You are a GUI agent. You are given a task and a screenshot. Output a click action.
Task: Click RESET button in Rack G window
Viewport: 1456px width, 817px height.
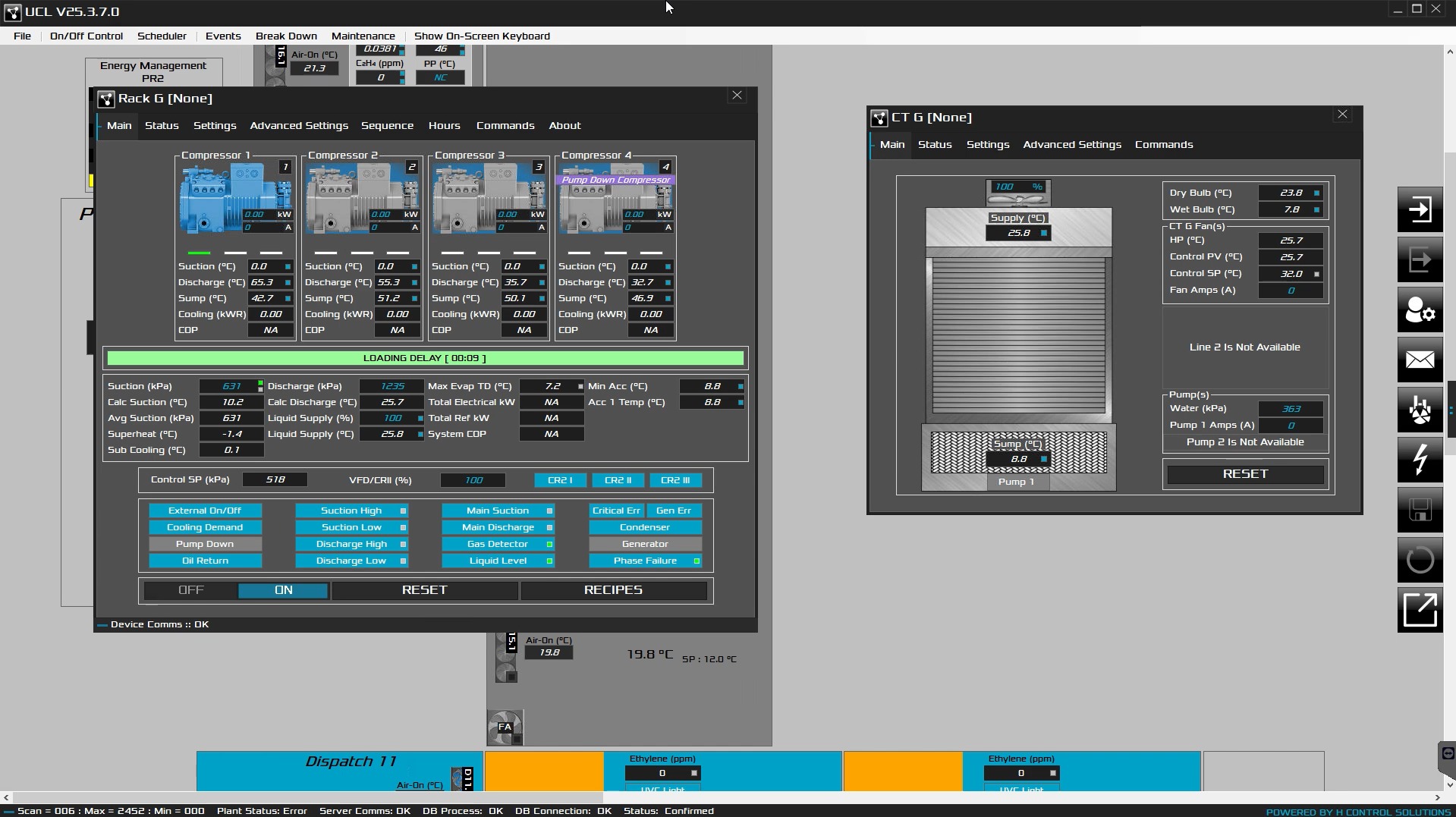425,590
